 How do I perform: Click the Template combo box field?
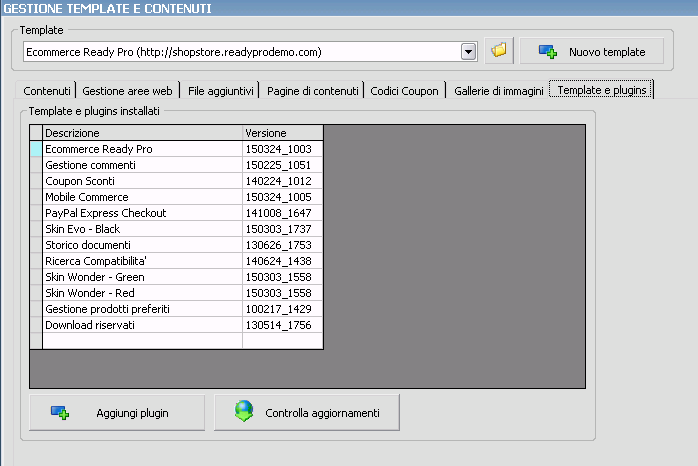[250, 52]
